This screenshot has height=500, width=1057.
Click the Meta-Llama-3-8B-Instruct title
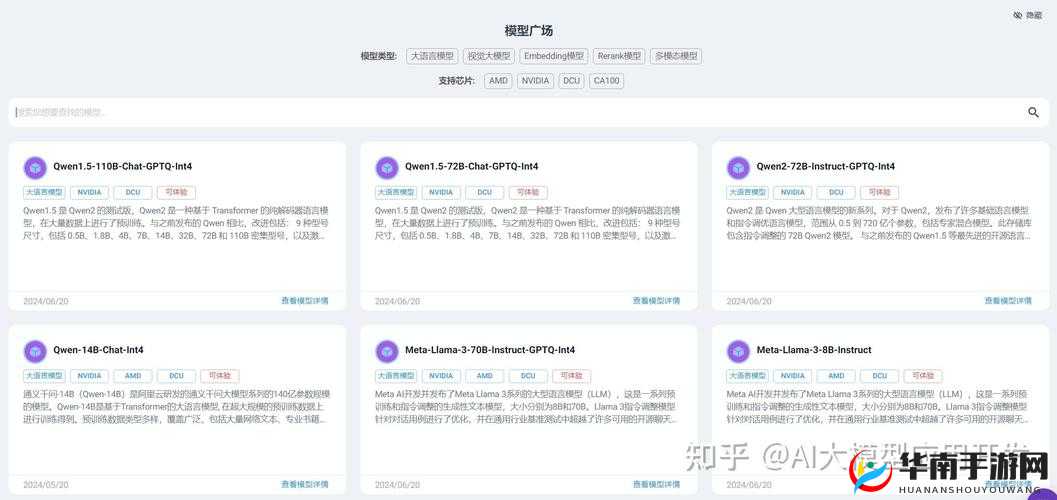tap(814, 350)
